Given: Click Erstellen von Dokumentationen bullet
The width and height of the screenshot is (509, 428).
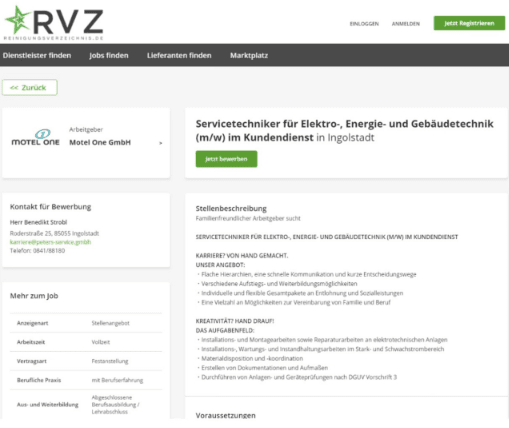Looking at the screenshot, I should coord(264,368).
